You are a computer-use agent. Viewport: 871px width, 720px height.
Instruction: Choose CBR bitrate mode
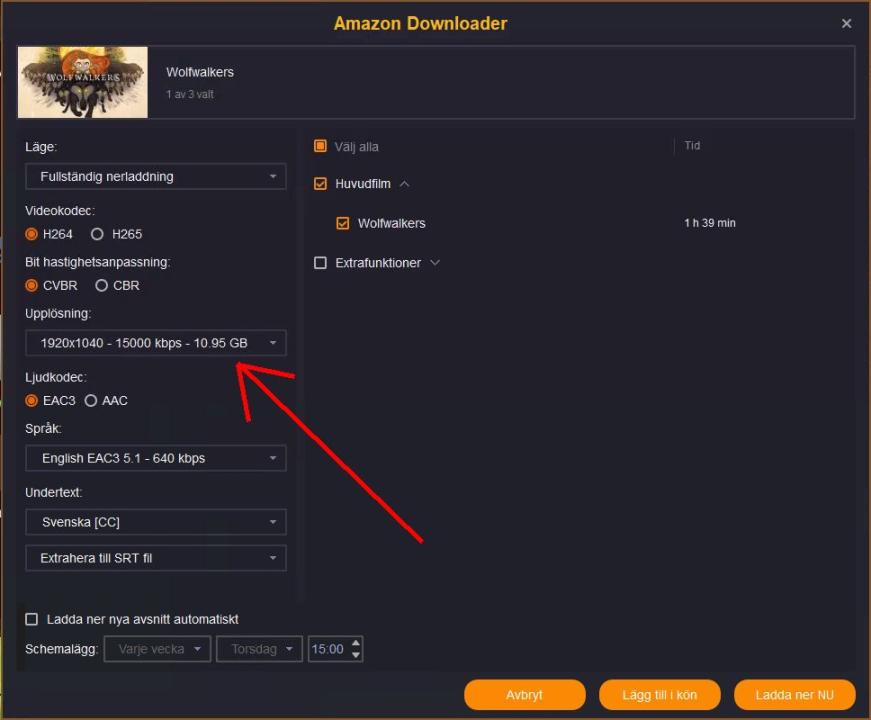(x=101, y=286)
